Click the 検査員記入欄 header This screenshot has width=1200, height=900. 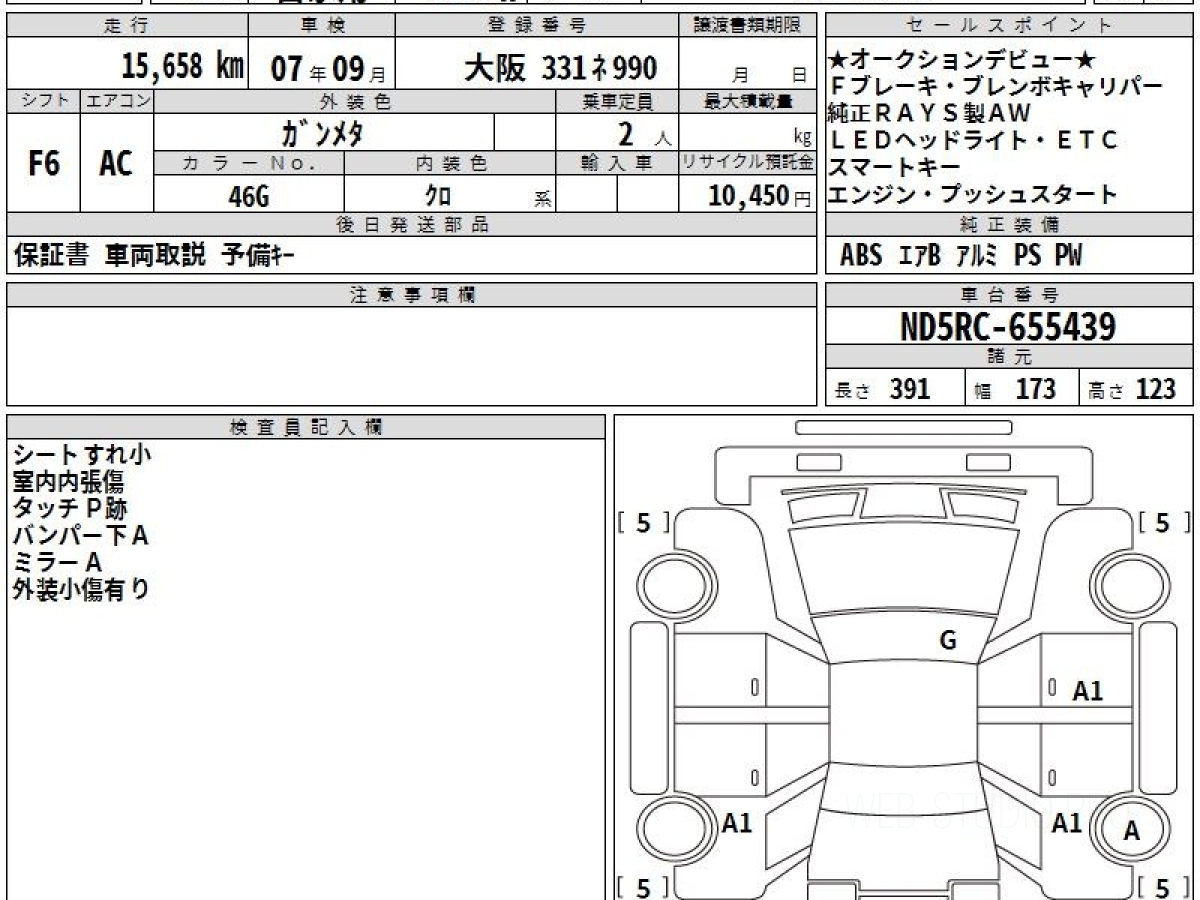coord(306,427)
